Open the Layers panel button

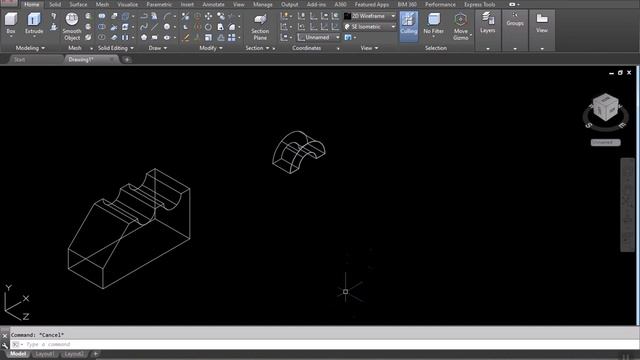coord(487,23)
